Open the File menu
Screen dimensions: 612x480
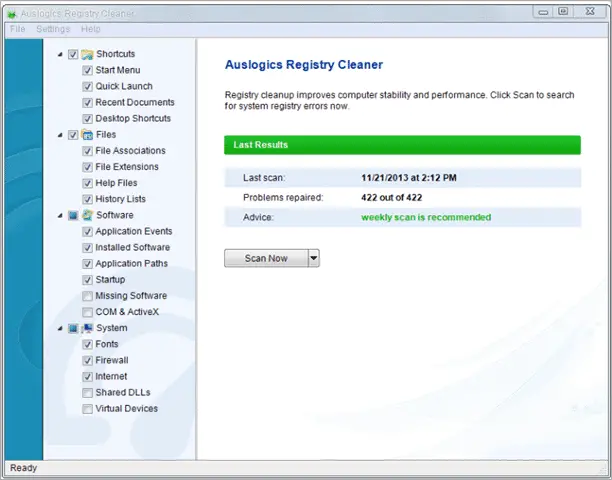18,29
